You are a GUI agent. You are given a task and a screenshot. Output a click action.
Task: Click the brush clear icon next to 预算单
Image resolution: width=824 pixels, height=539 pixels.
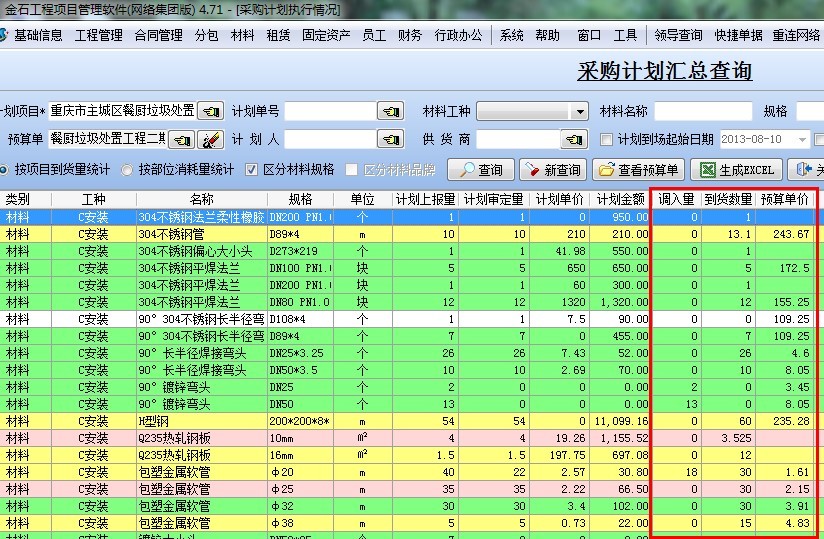point(210,139)
